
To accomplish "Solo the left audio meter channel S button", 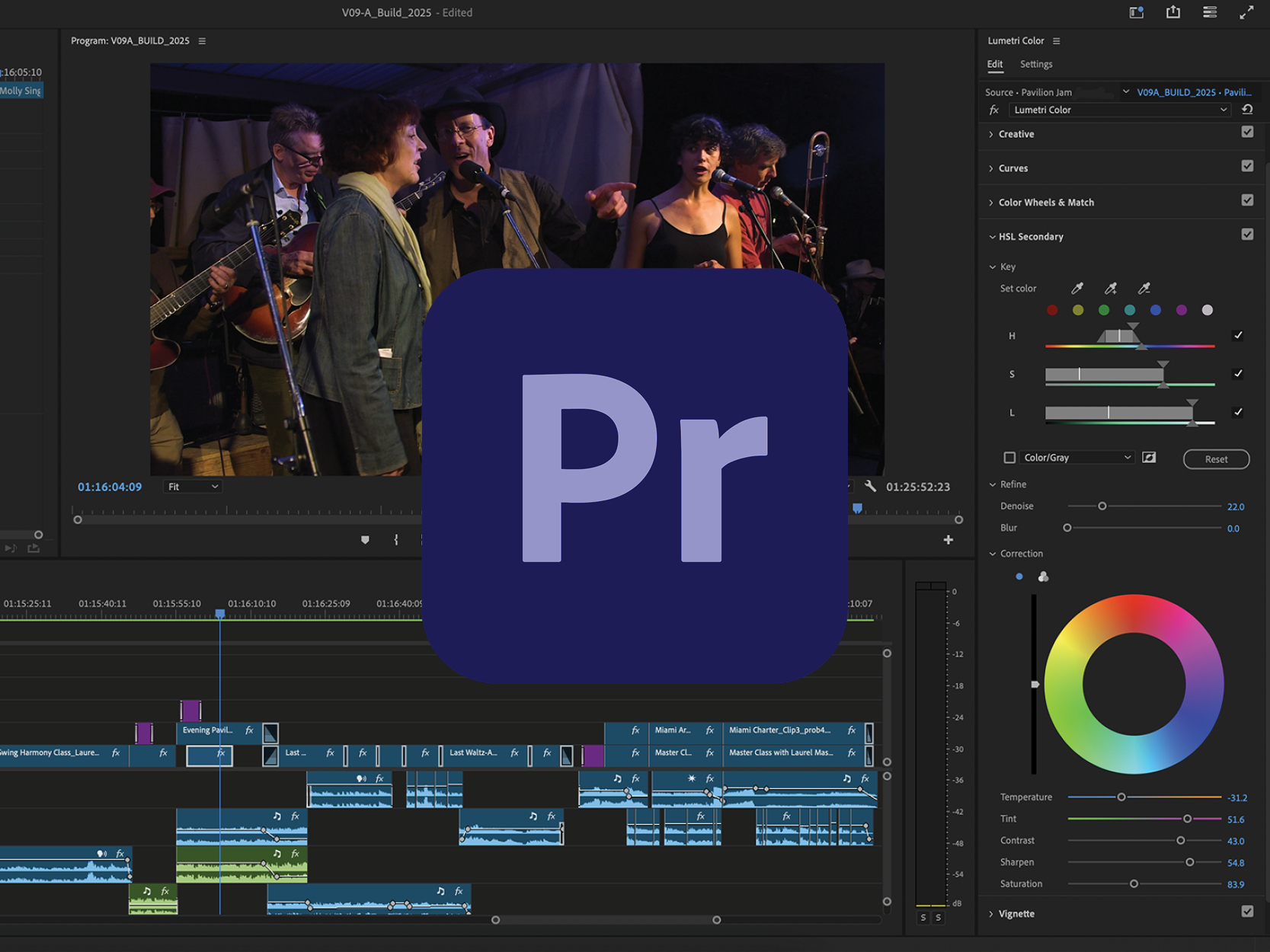I will click(923, 918).
